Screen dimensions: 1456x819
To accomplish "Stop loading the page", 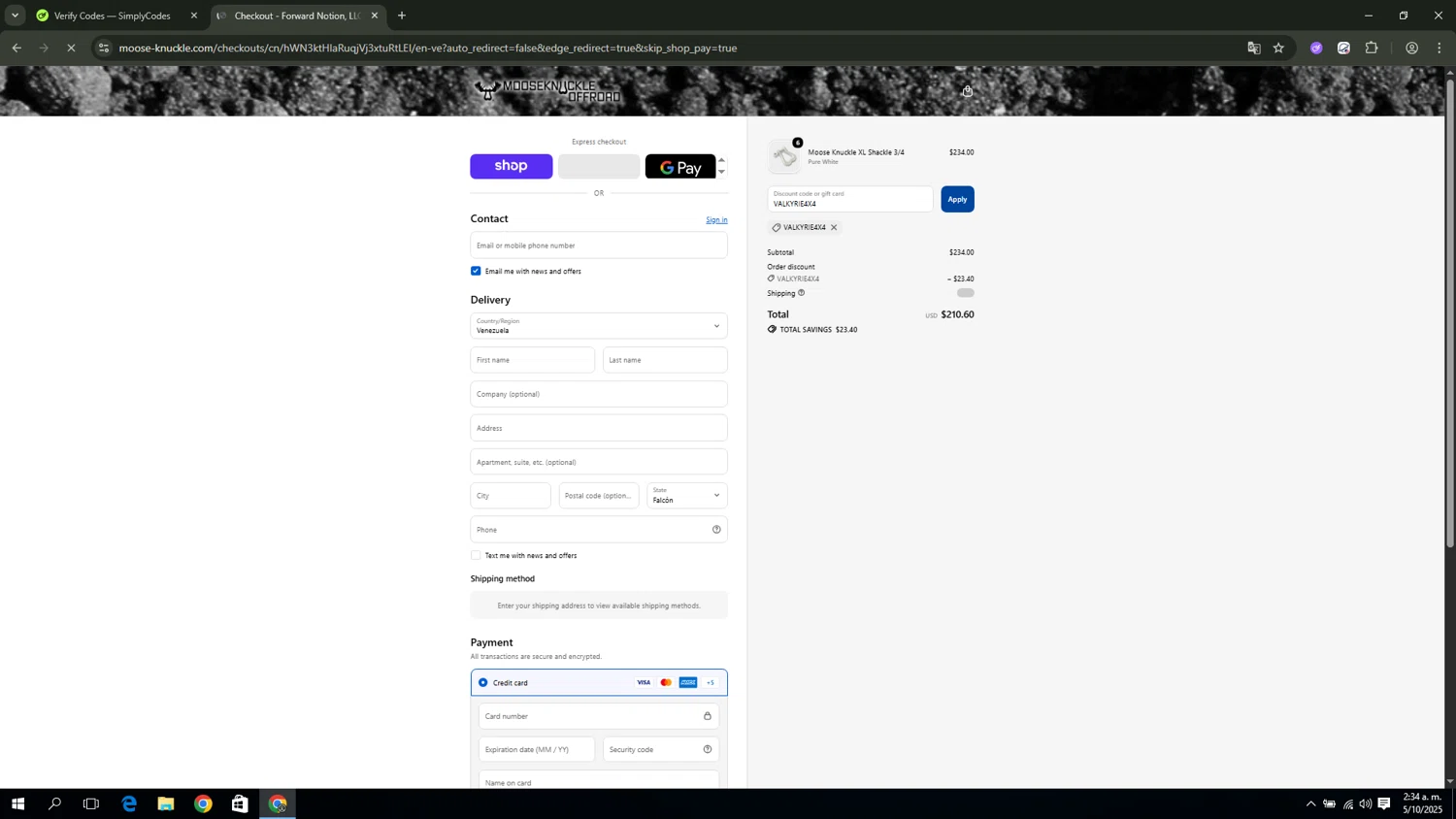I will click(x=71, y=48).
